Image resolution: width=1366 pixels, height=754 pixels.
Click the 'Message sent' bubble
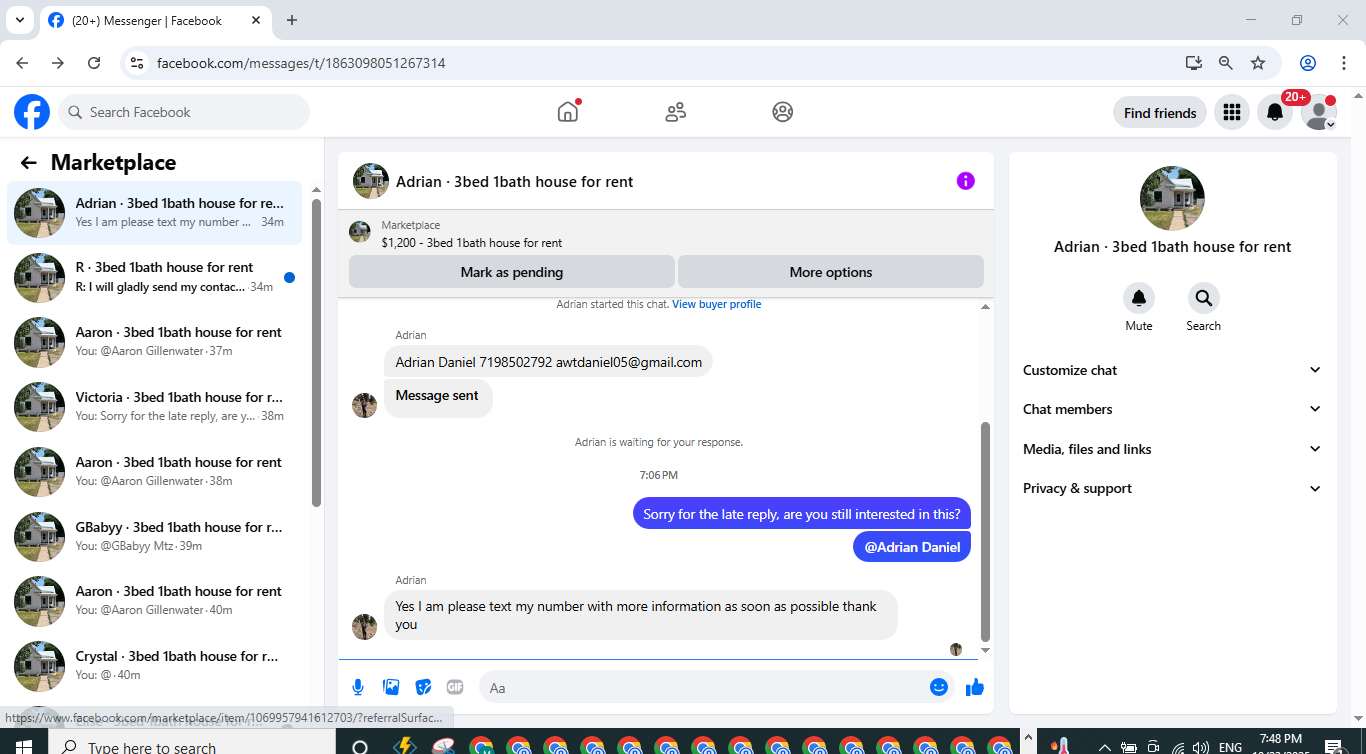(x=438, y=396)
